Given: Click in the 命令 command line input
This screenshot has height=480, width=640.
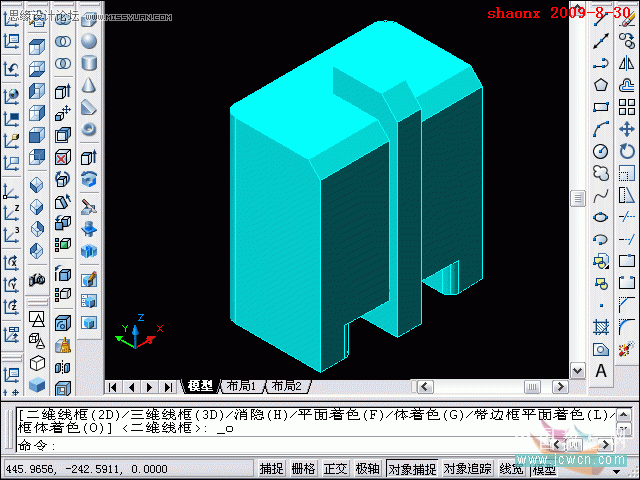Looking at the screenshot, I should pyautogui.click(x=300, y=446).
